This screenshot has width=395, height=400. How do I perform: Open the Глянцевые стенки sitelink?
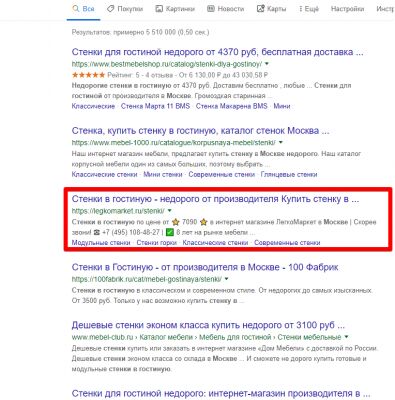[x=289, y=174]
